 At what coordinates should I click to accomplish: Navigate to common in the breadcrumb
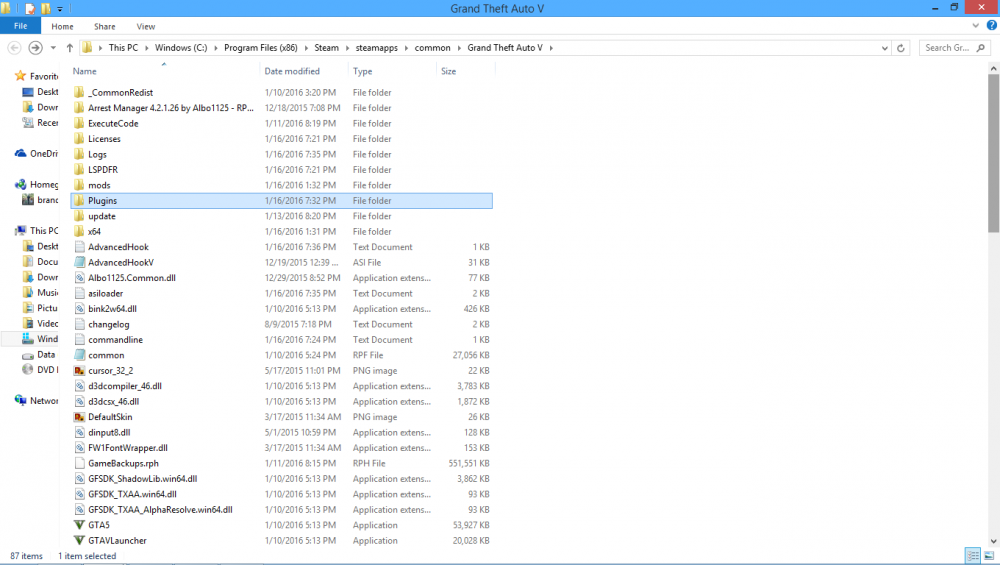(x=432, y=48)
